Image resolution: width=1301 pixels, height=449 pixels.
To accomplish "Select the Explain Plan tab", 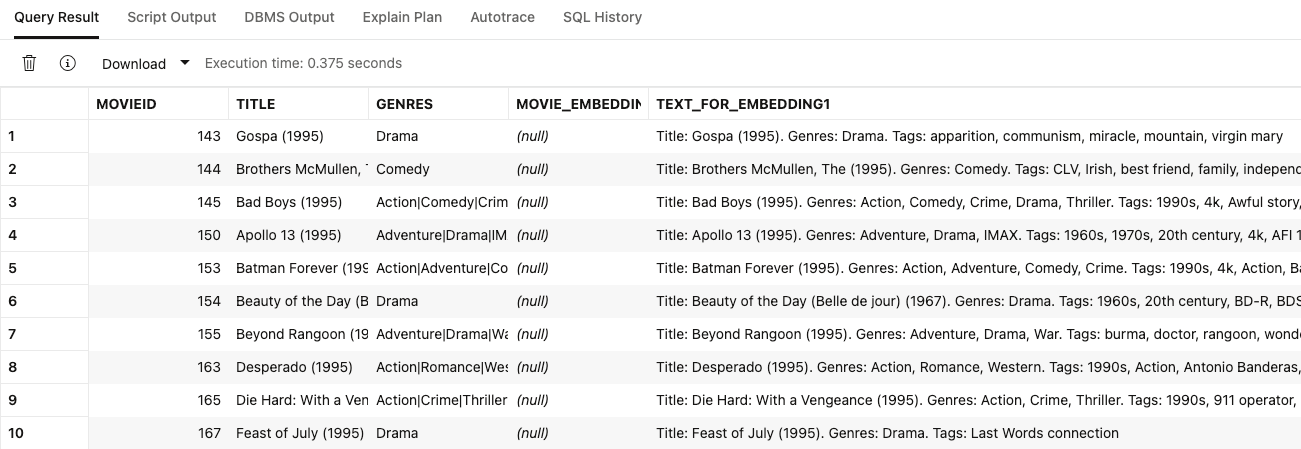I will (x=402, y=17).
